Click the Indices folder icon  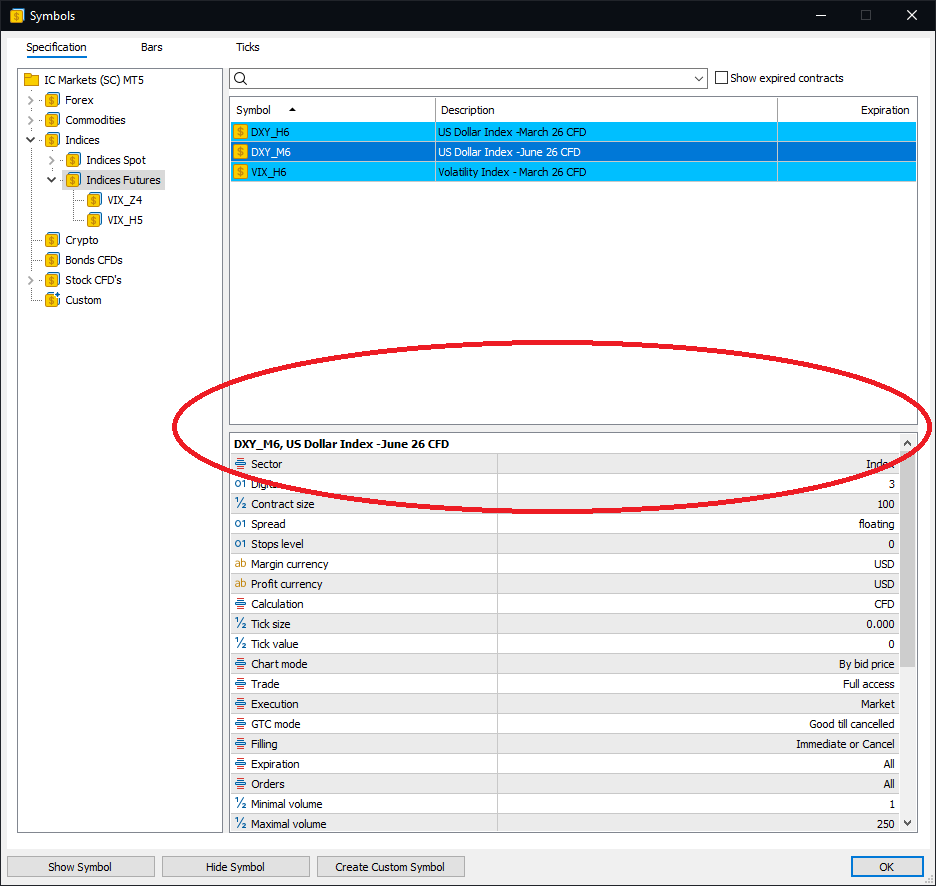(x=53, y=140)
